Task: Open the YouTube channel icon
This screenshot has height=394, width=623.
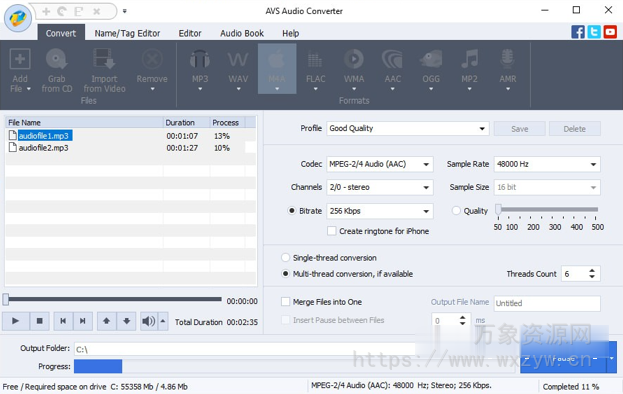Action: (x=610, y=32)
